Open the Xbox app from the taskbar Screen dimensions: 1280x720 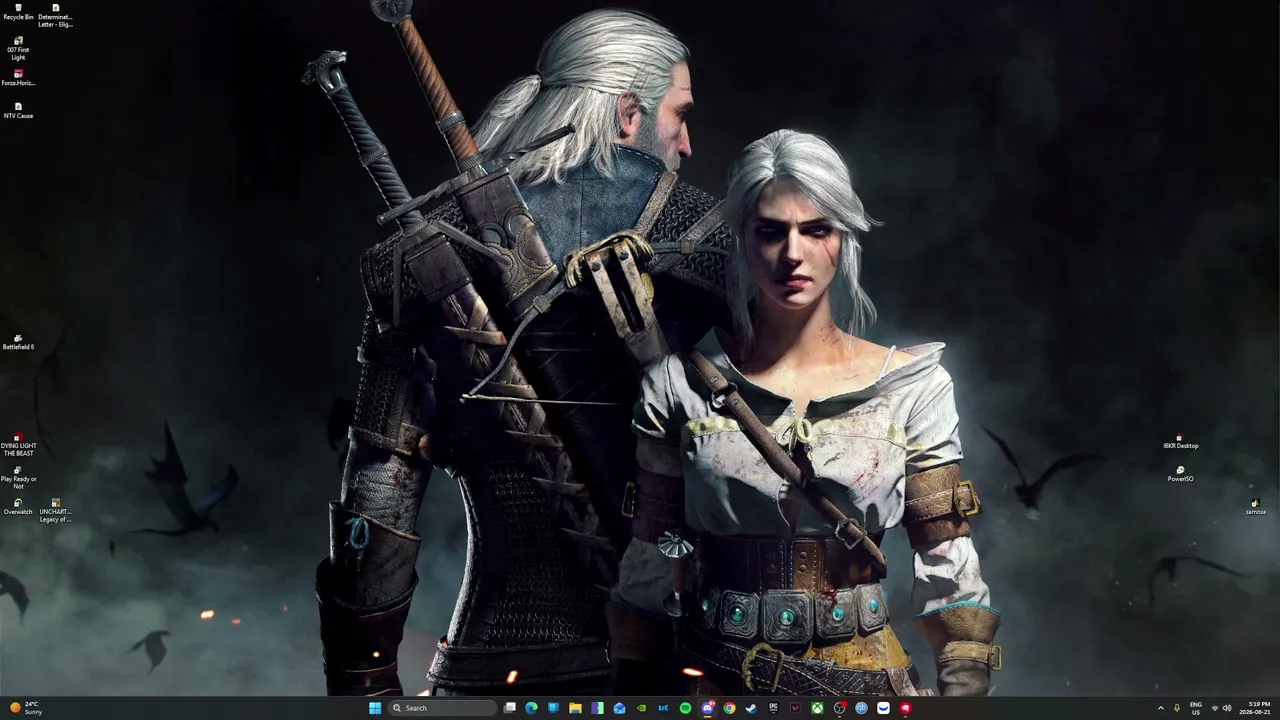(817, 708)
